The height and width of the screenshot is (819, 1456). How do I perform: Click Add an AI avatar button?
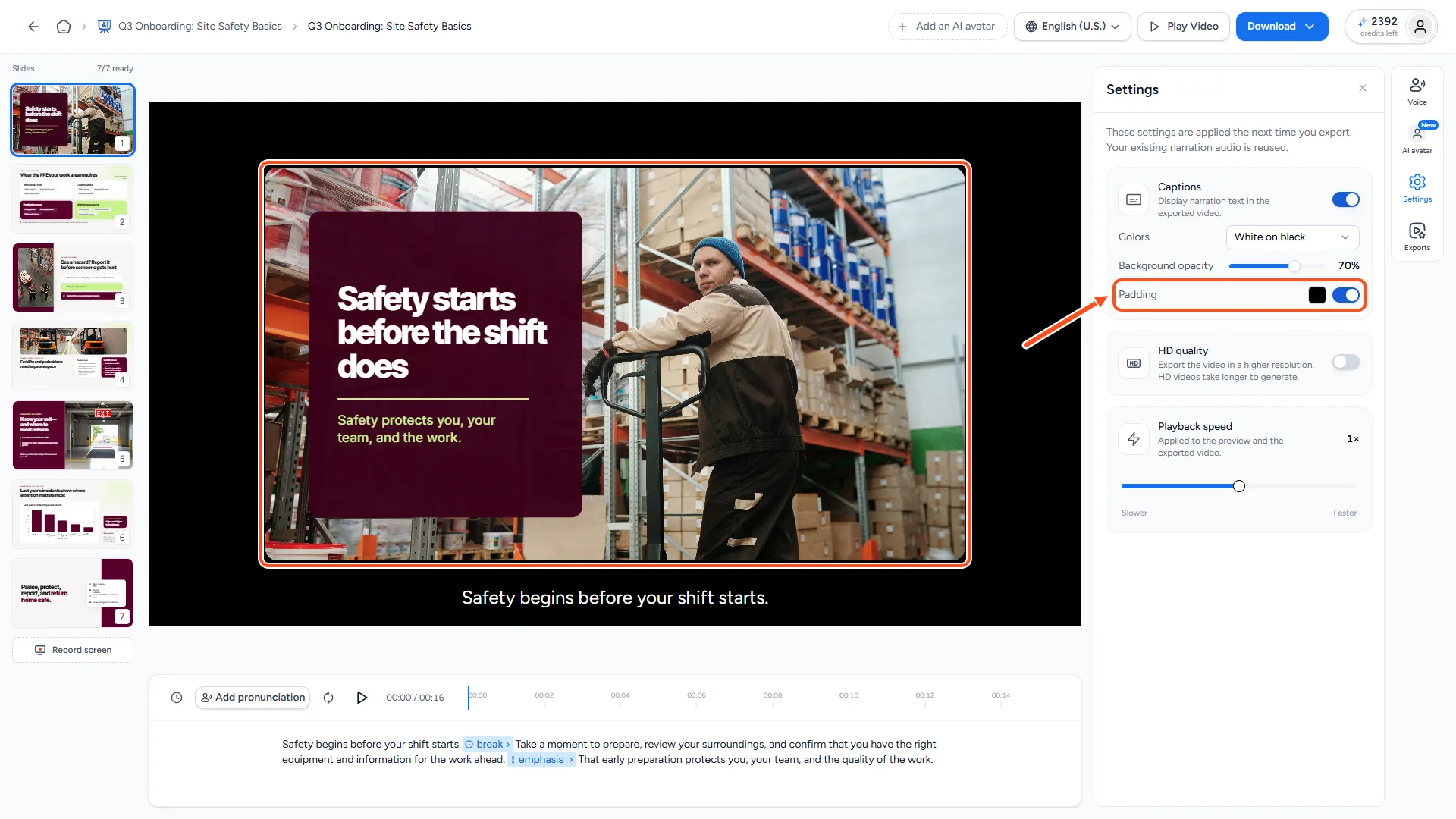pos(947,27)
